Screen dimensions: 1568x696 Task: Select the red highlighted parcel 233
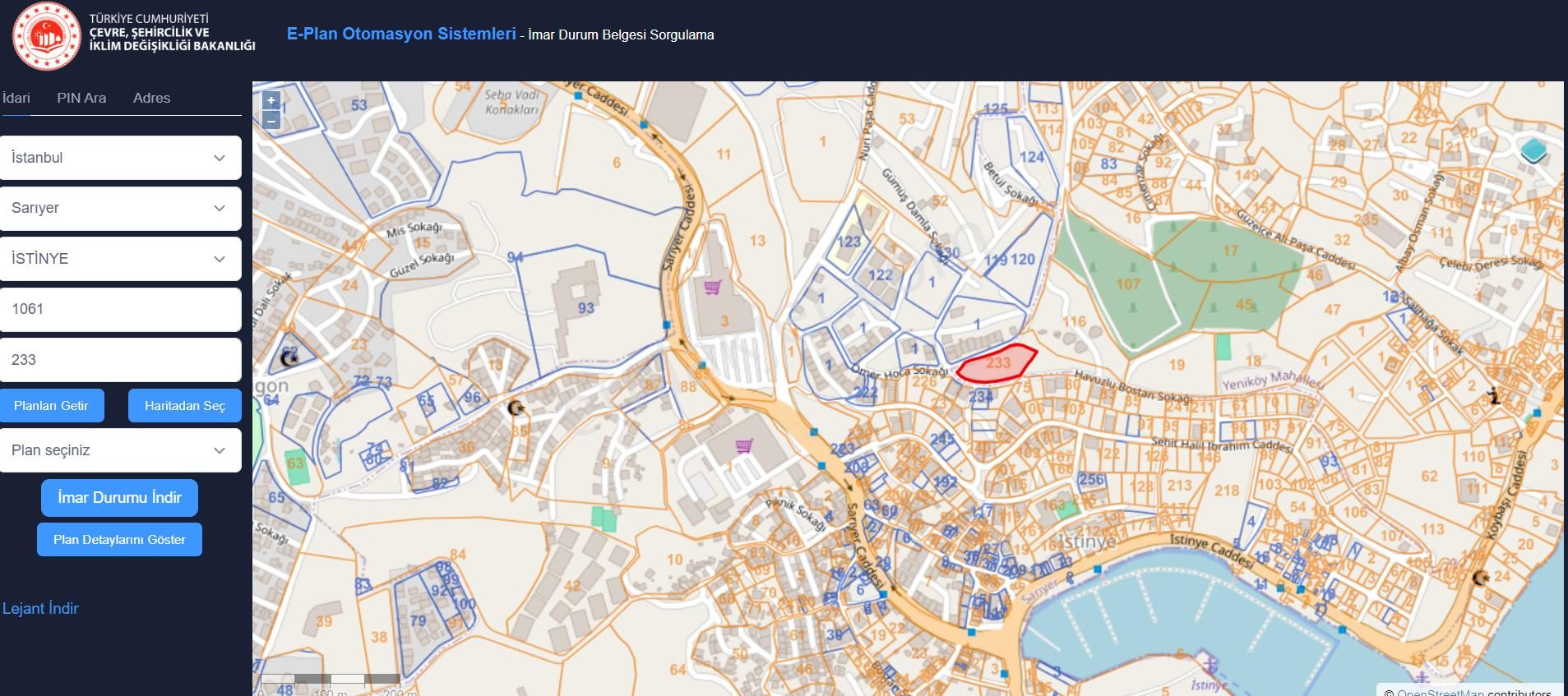click(997, 364)
